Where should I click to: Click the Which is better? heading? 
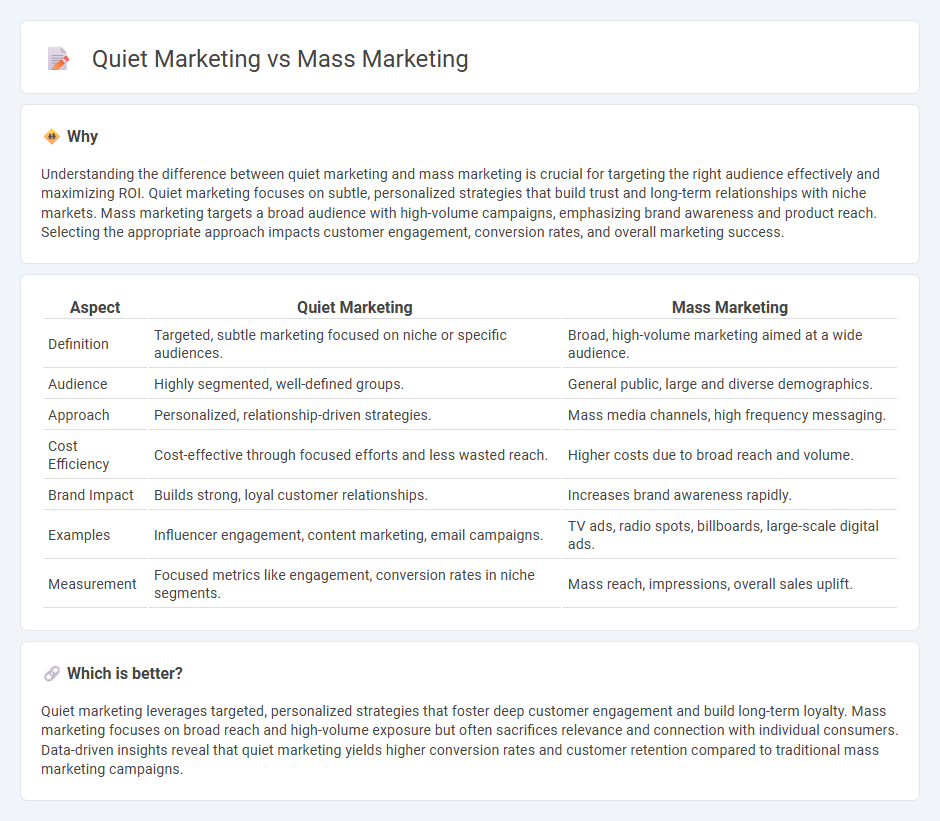pyautogui.click(x=125, y=673)
